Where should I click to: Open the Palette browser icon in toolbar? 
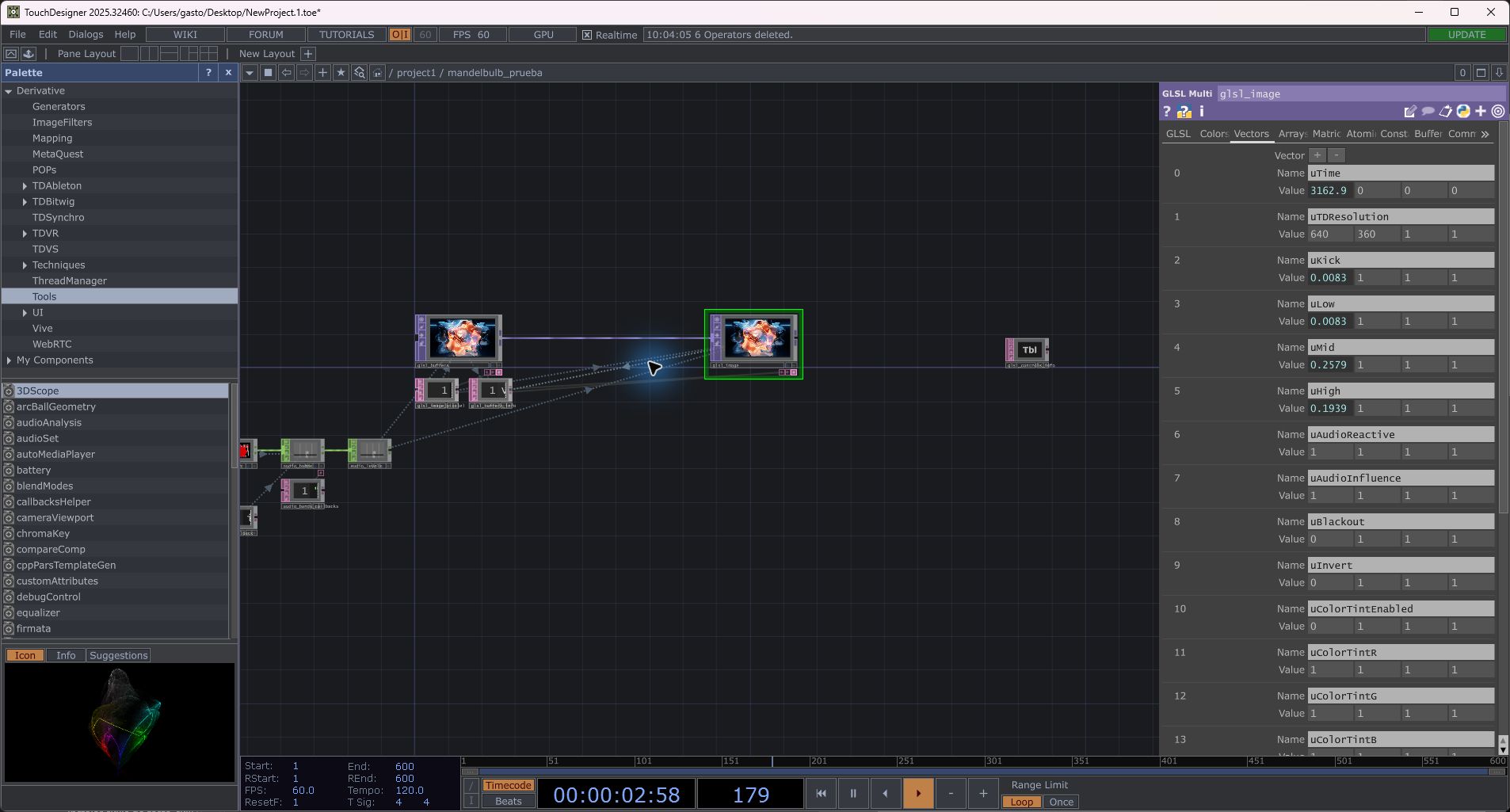11,53
